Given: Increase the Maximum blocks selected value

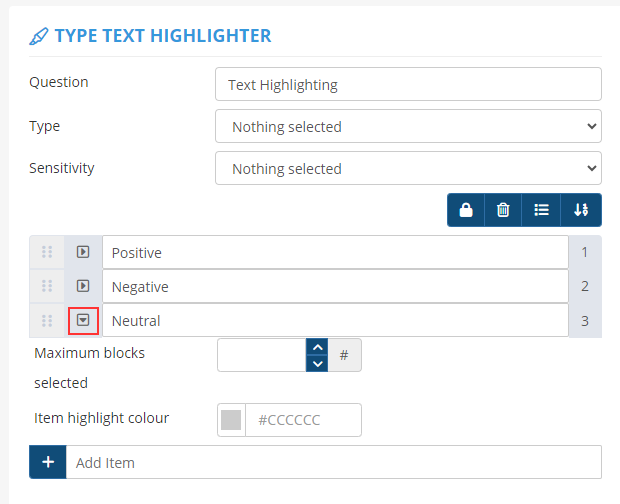Looking at the screenshot, I should 317,347.
